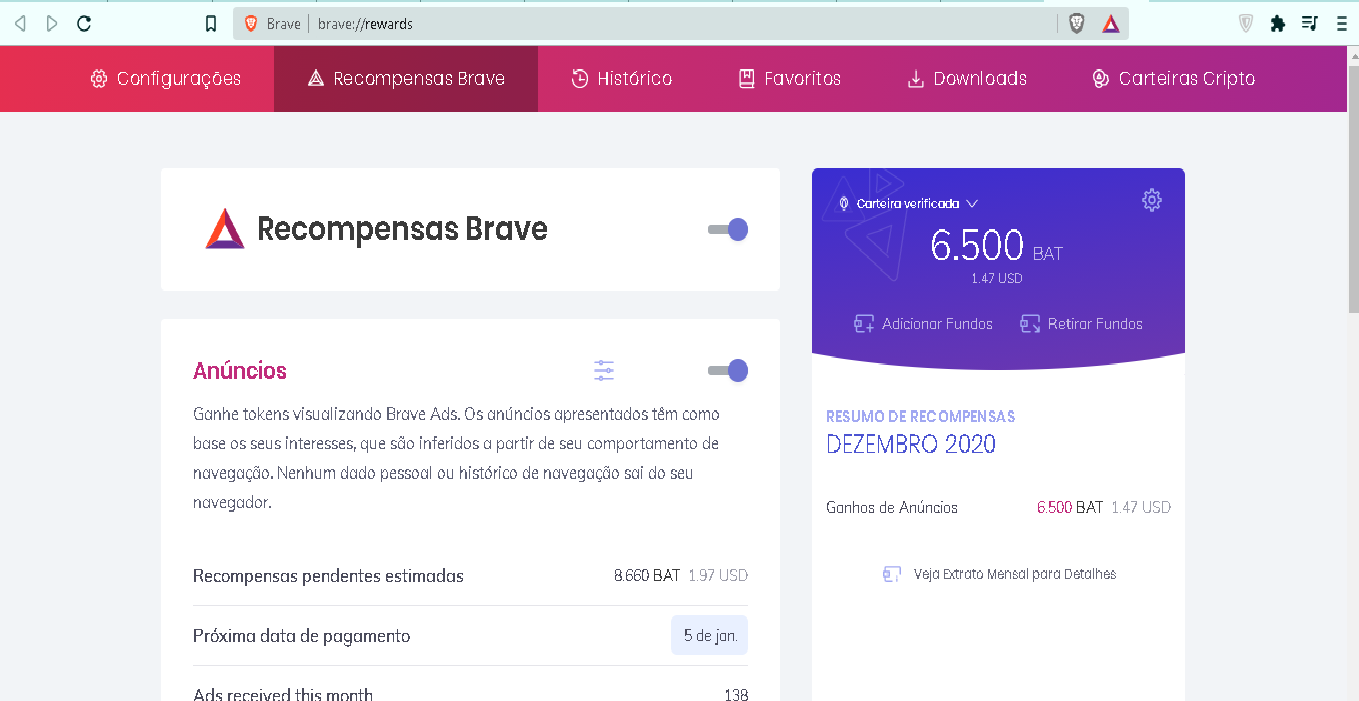1359x701 pixels.
Task: Open the Configurações tab
Action: pyautogui.click(x=166, y=79)
